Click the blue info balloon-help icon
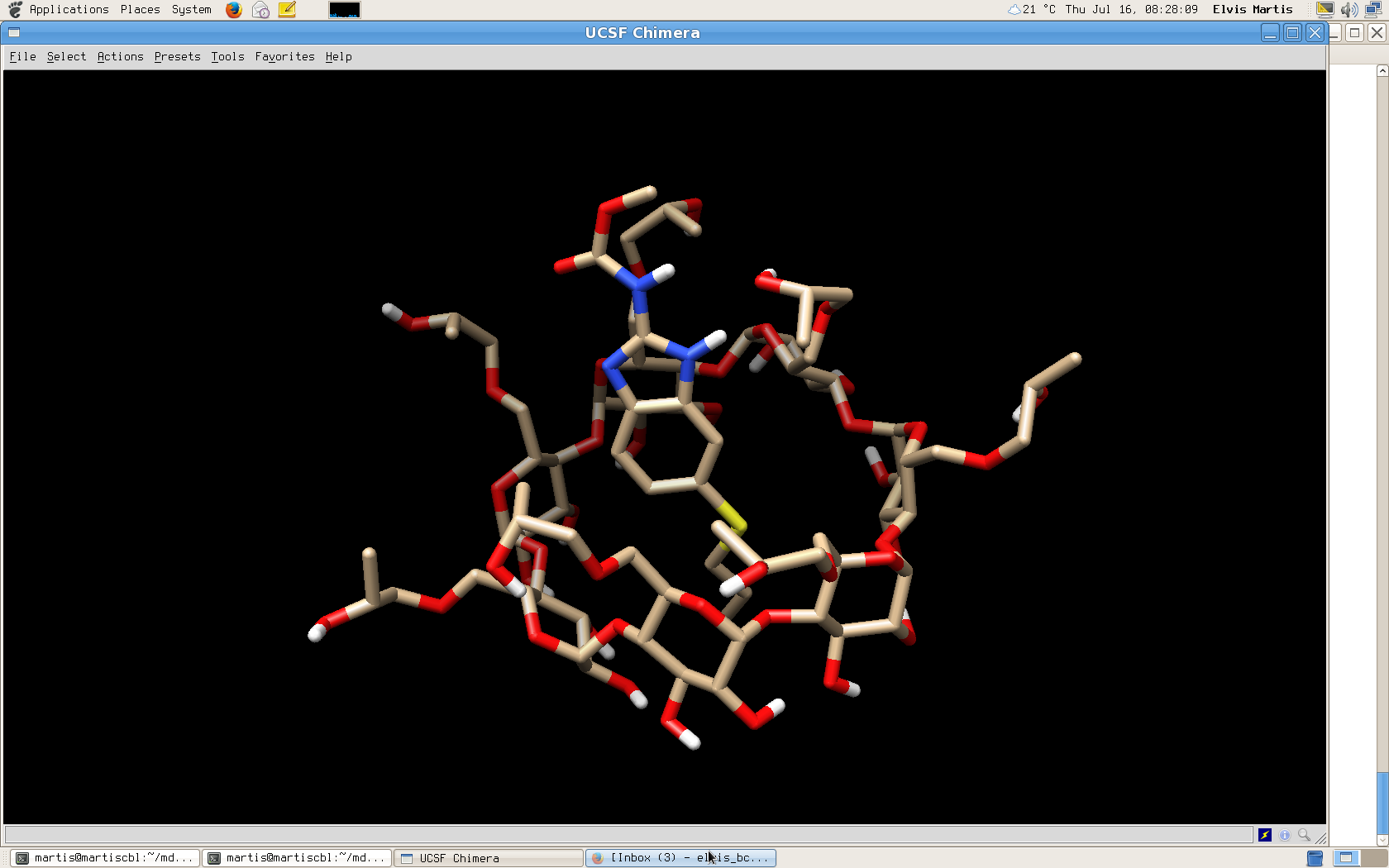The width and height of the screenshot is (1389, 868). [1284, 835]
